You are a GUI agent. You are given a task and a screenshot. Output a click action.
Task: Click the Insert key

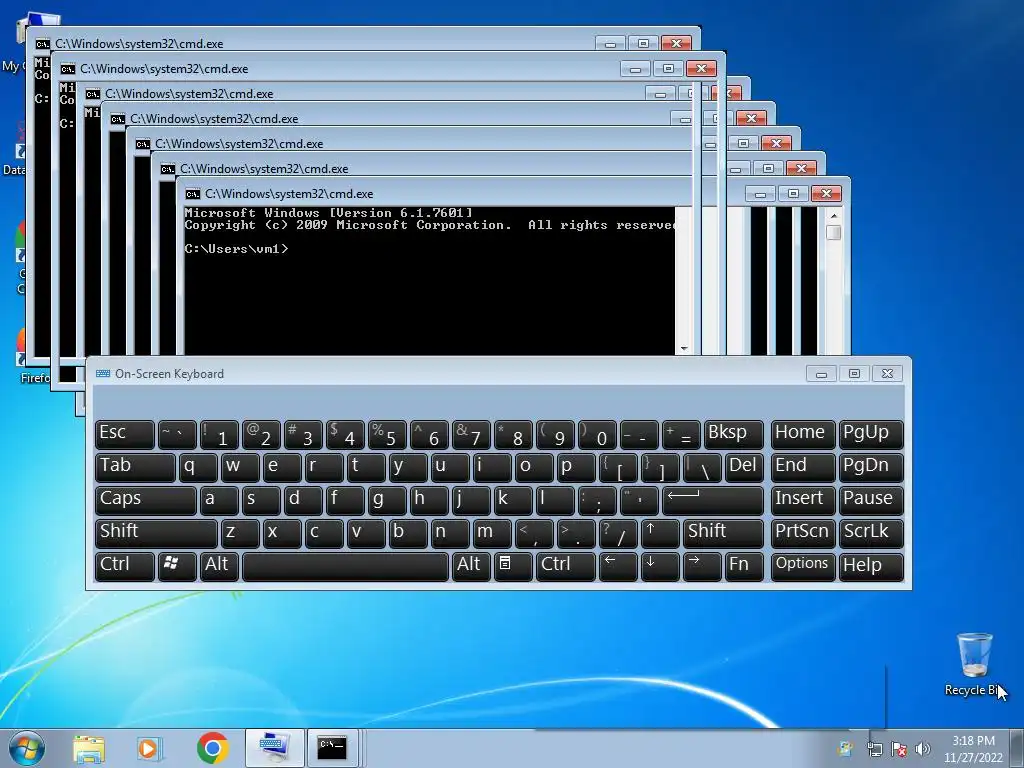(803, 500)
